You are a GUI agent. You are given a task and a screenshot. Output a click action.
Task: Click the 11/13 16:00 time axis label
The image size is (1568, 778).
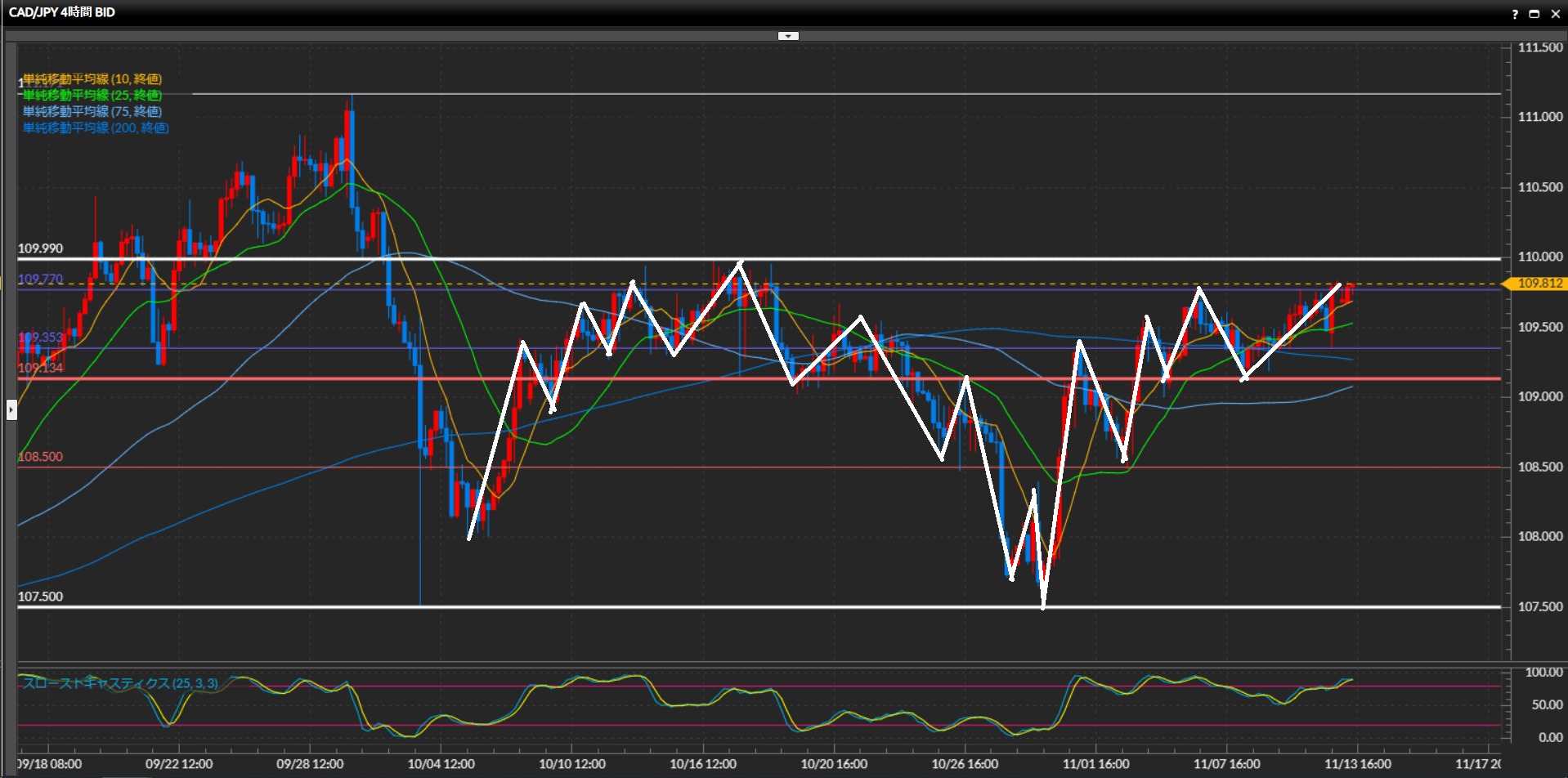(1357, 764)
